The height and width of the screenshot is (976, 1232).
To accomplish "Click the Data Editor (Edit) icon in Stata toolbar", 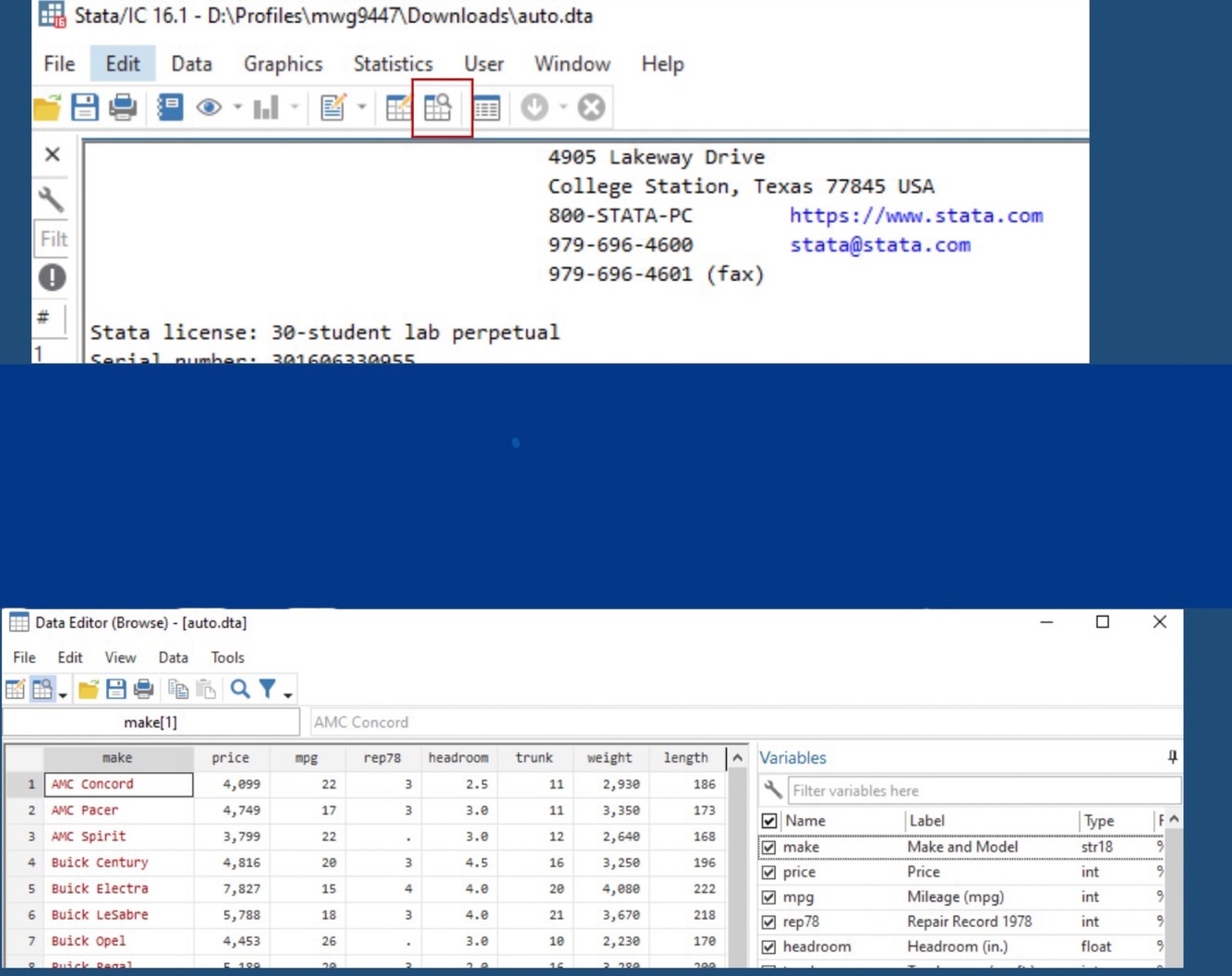I will (x=398, y=108).
